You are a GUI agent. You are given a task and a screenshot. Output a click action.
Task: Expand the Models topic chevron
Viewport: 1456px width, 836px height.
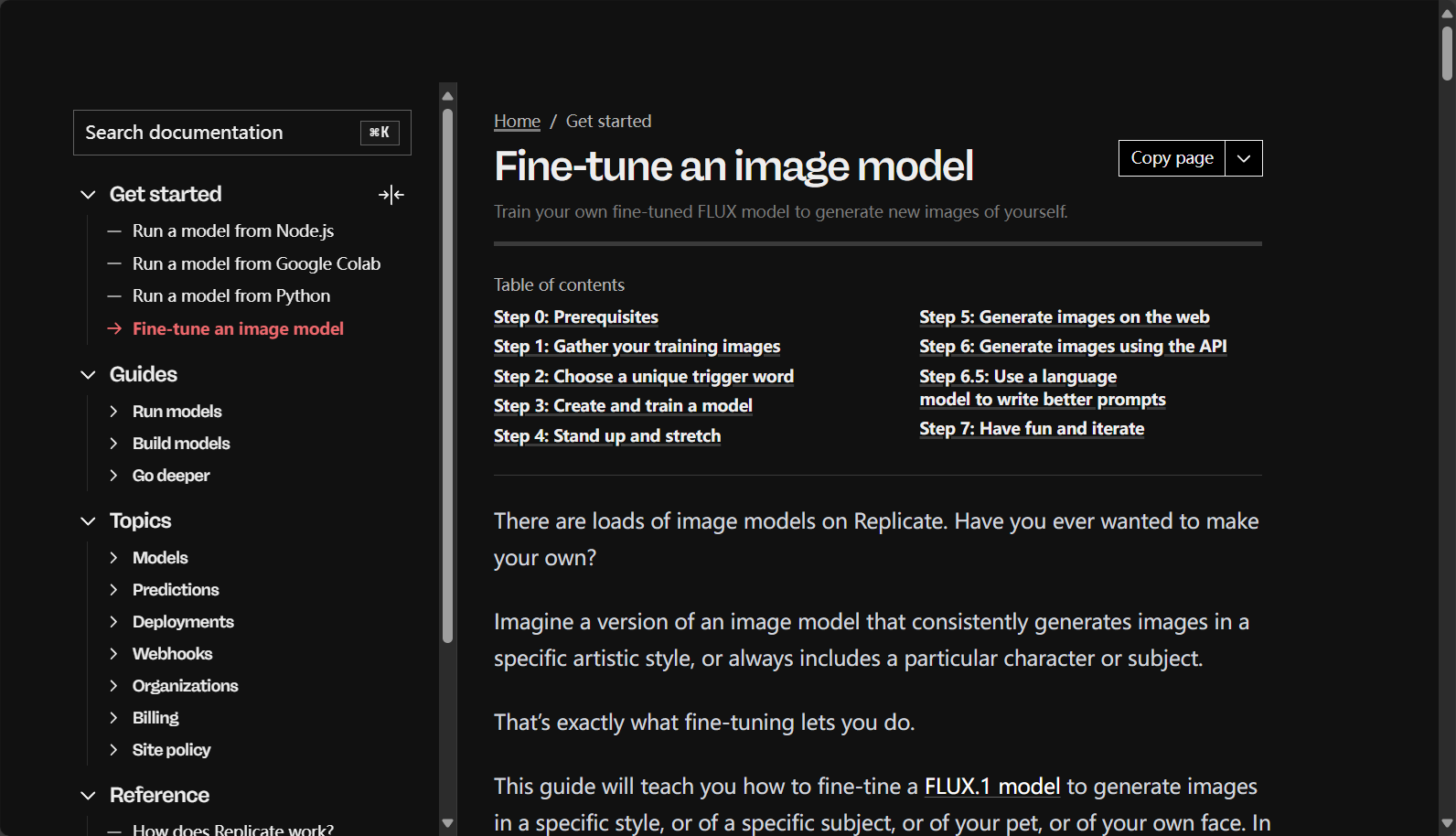point(113,558)
